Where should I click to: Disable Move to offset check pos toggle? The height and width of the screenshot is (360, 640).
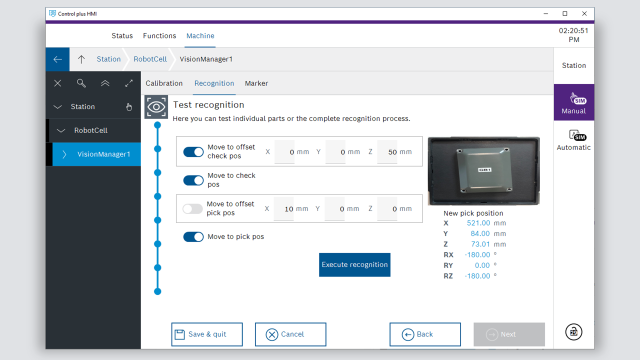point(193,152)
